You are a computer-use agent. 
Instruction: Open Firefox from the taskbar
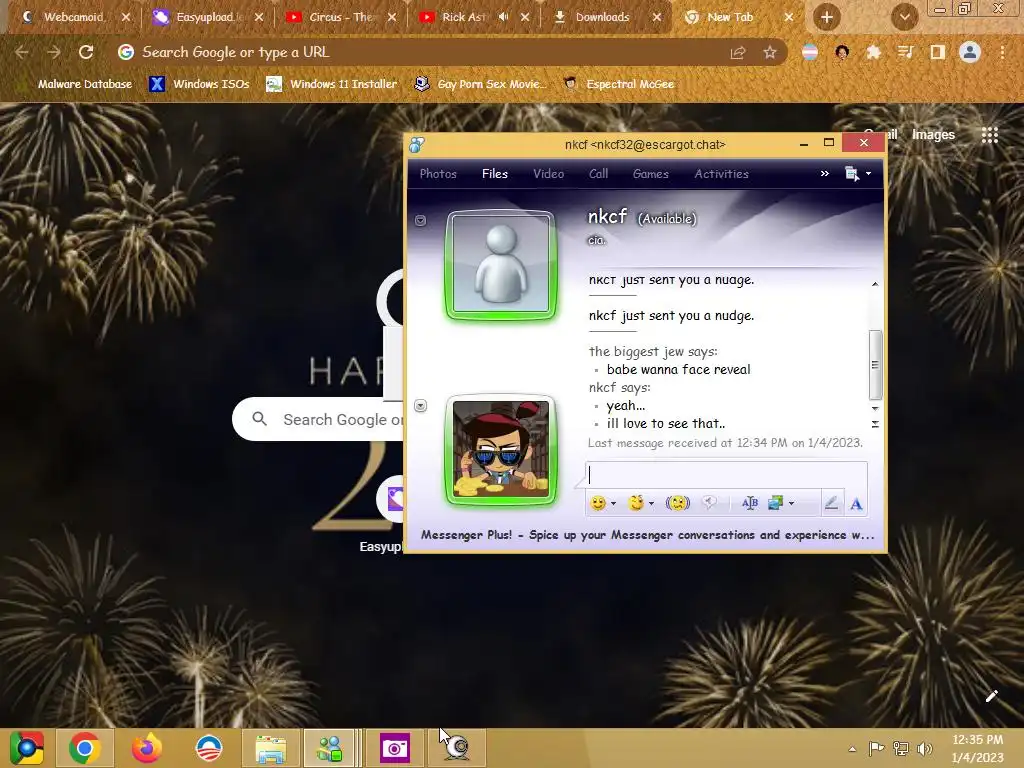click(x=147, y=748)
